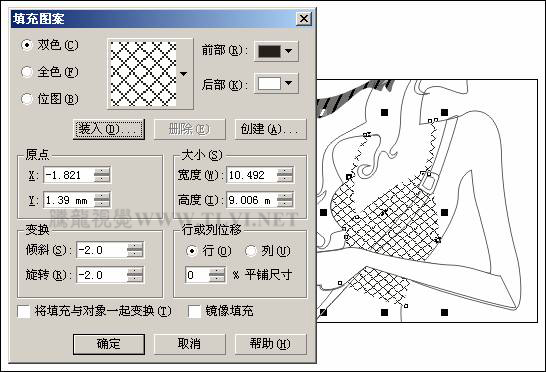Click the 宽度 width spinner arrows
The image size is (546, 372).
[285, 175]
